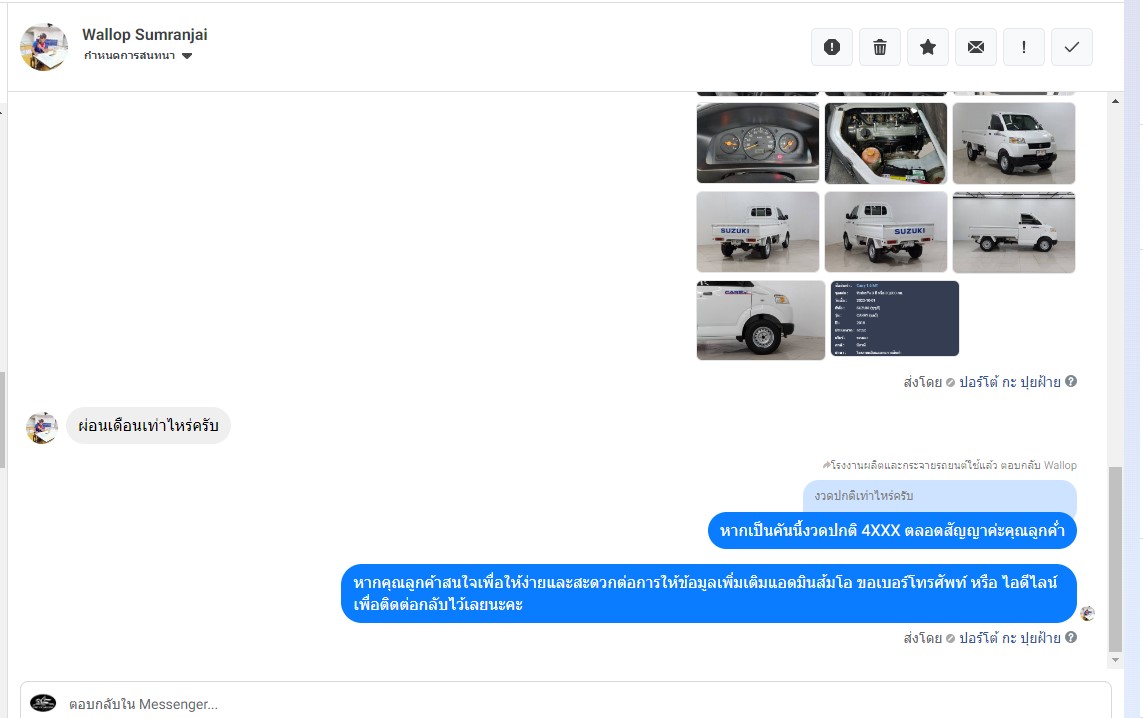Screen dimensions: 1143x718
Task: Click scrollbar down arrow in chat pane
Action: [x=1115, y=660]
